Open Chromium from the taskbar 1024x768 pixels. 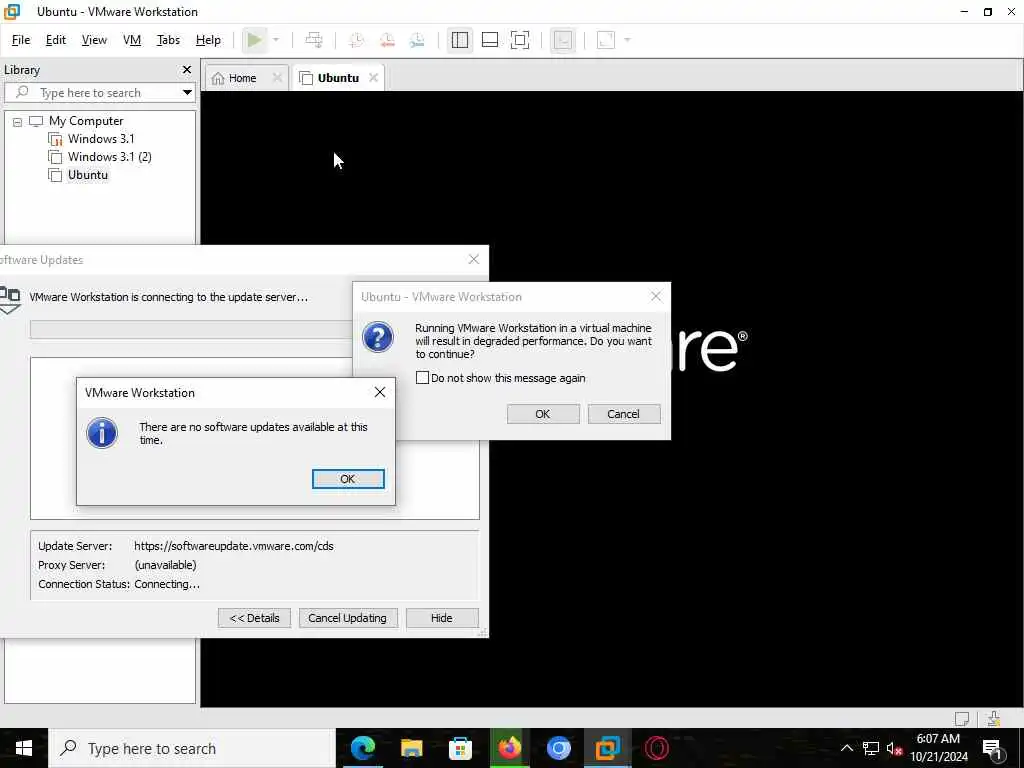[x=558, y=748]
